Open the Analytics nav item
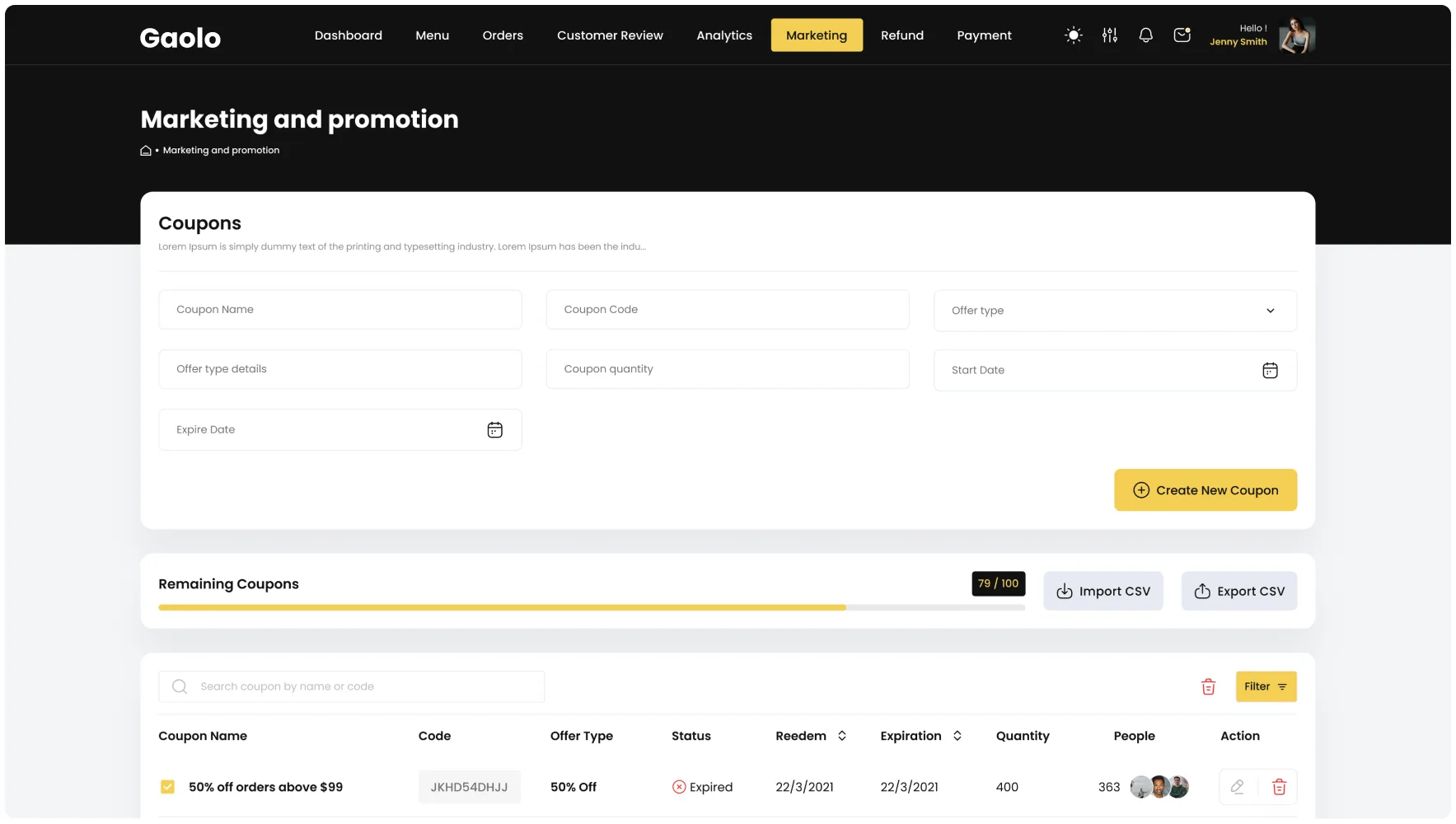The width and height of the screenshot is (1456, 824). point(724,35)
